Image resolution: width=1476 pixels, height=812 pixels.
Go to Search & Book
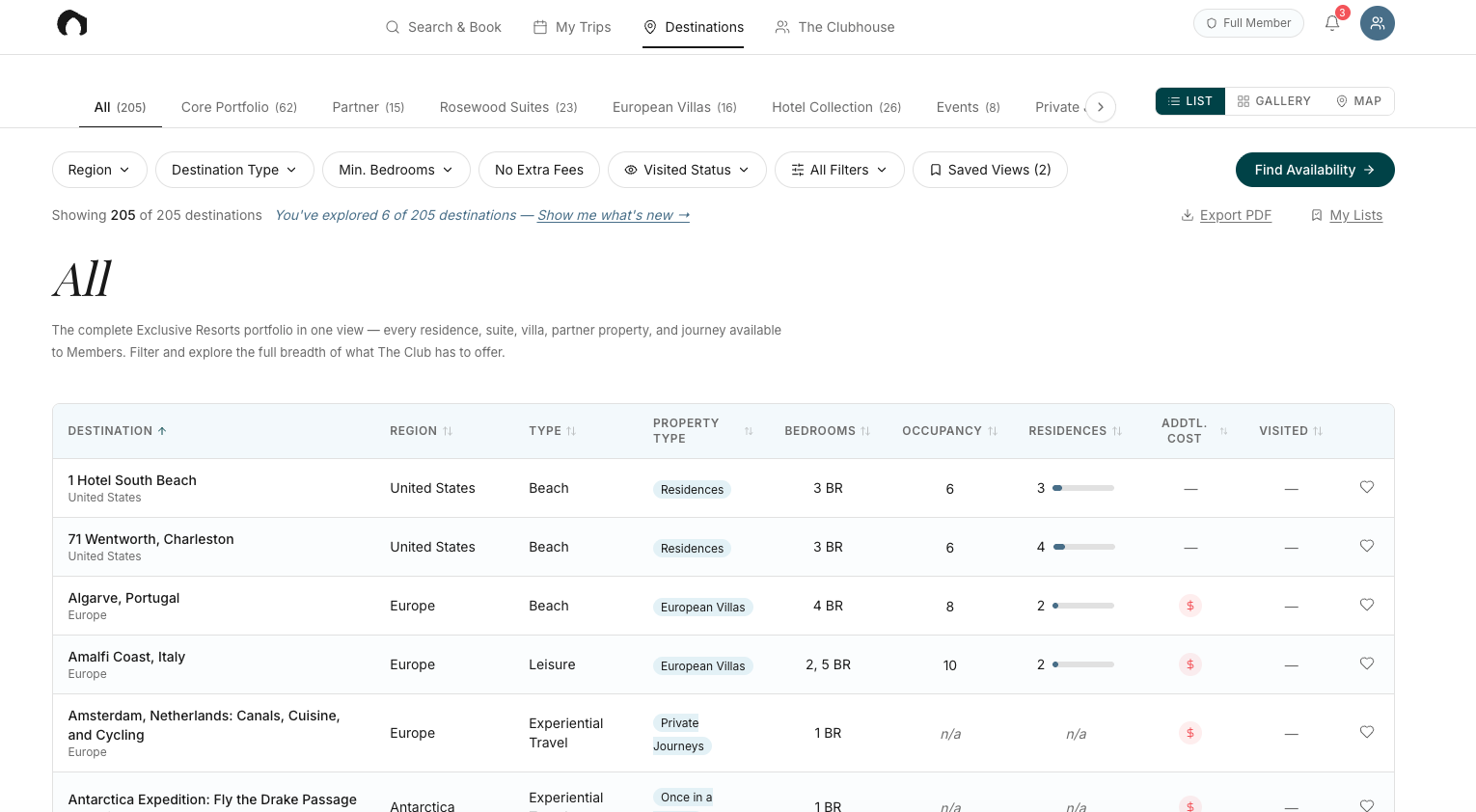(444, 27)
